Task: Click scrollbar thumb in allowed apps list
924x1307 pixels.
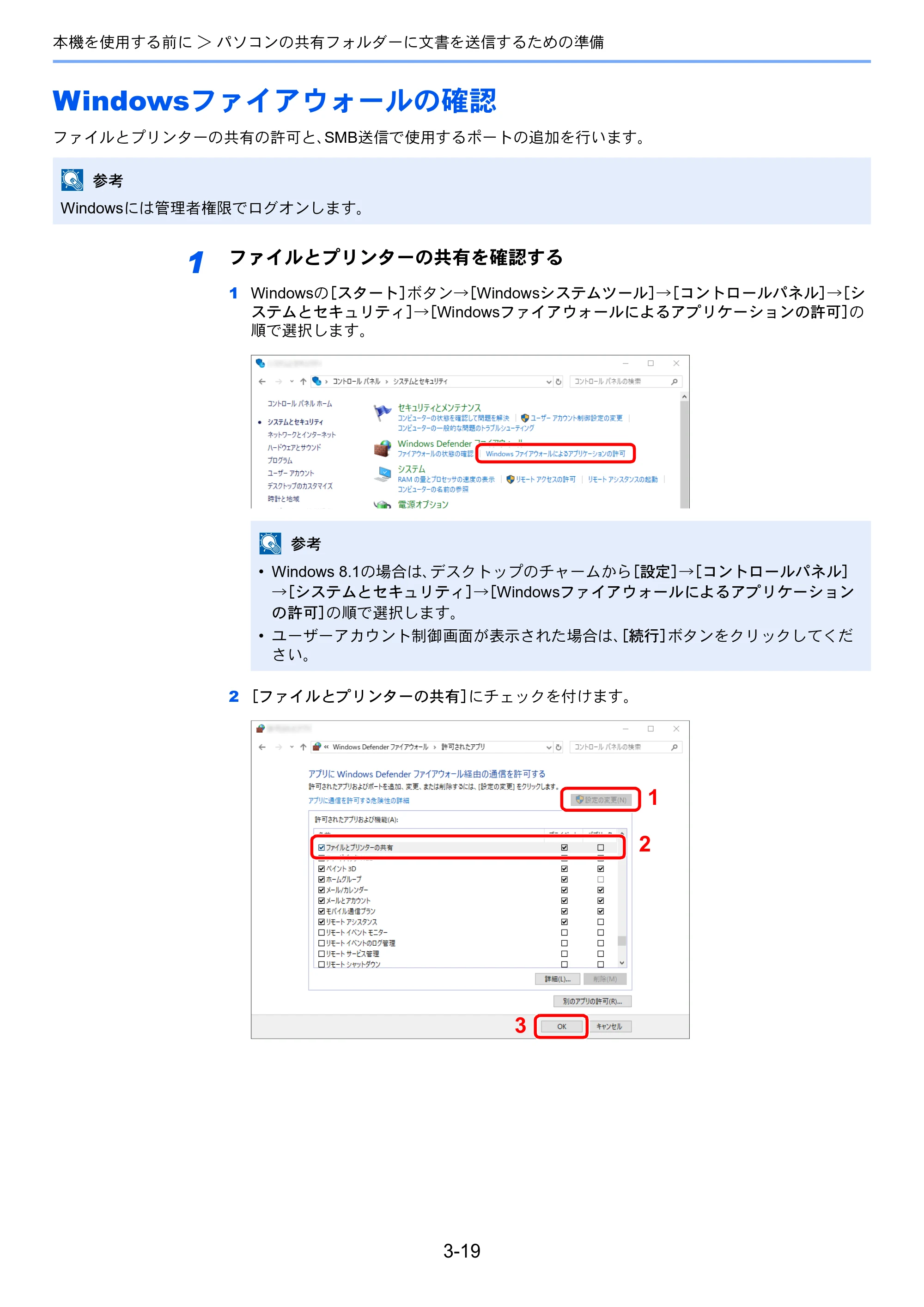Action: 622,941
